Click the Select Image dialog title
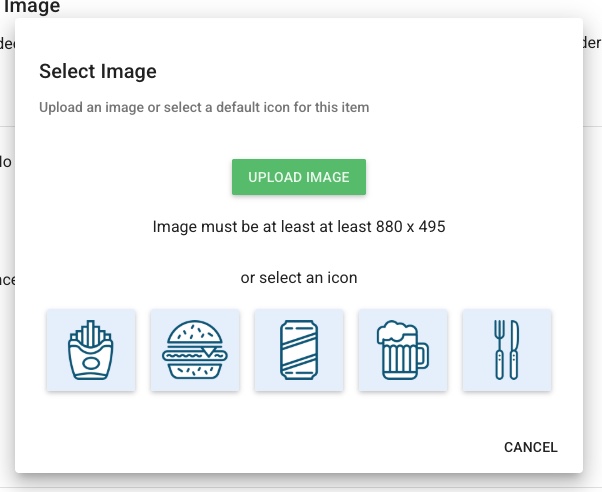This screenshot has height=492, width=602. [98, 71]
